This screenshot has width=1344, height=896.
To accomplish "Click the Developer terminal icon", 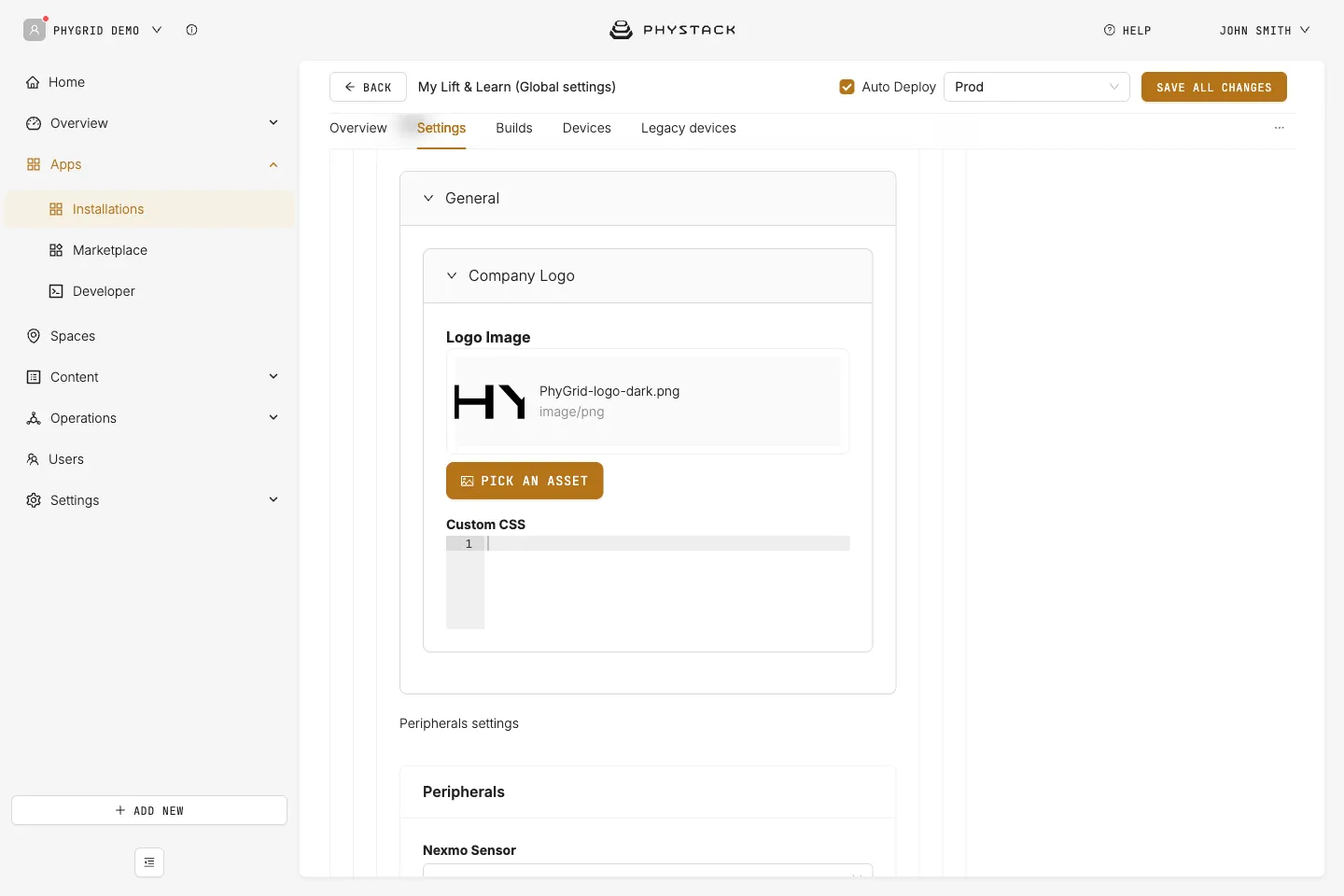I will click(x=56, y=291).
